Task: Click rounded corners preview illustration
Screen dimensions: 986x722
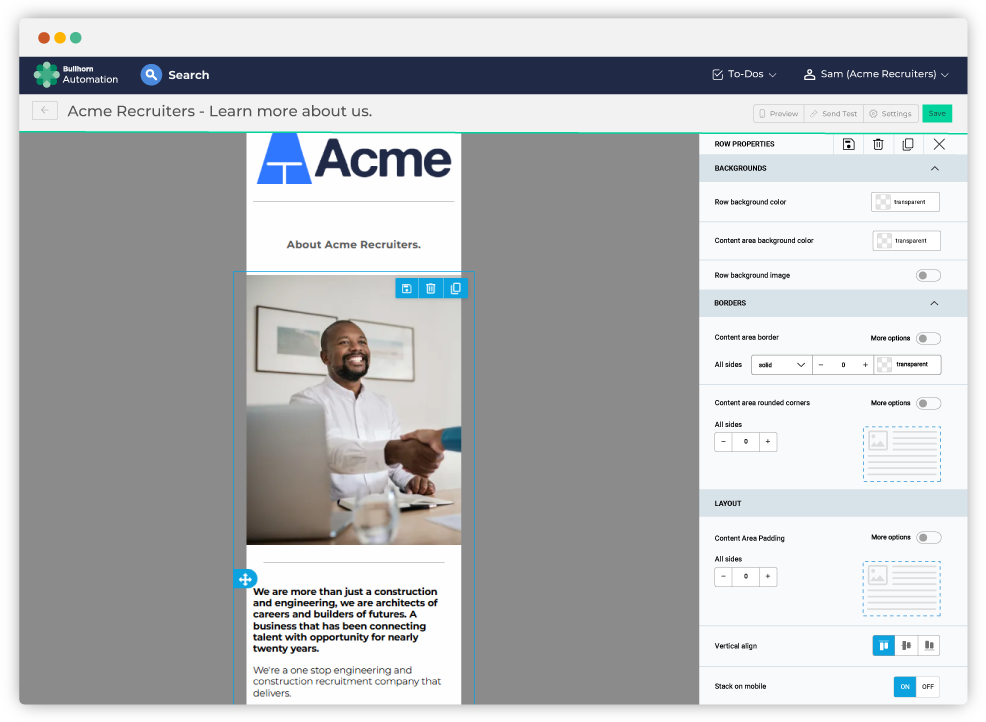Action: point(902,454)
